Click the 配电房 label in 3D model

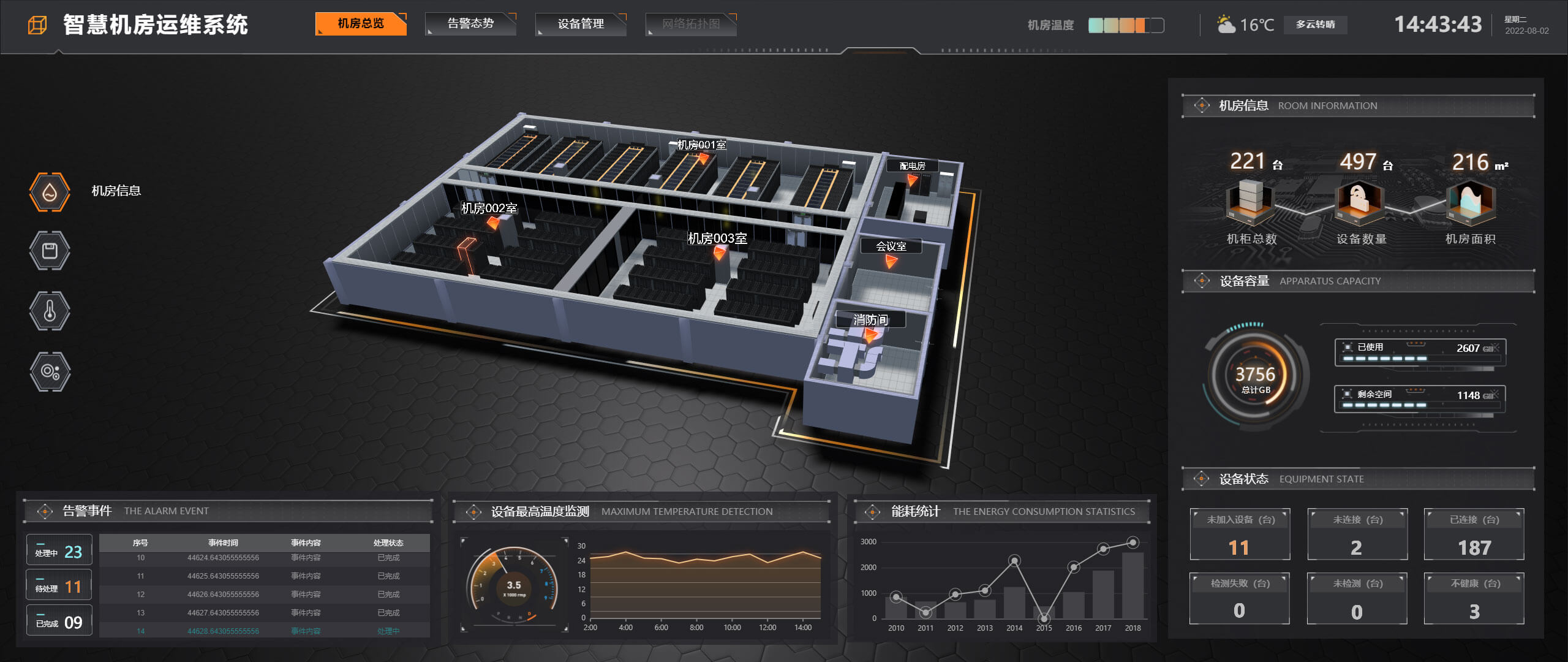912,165
